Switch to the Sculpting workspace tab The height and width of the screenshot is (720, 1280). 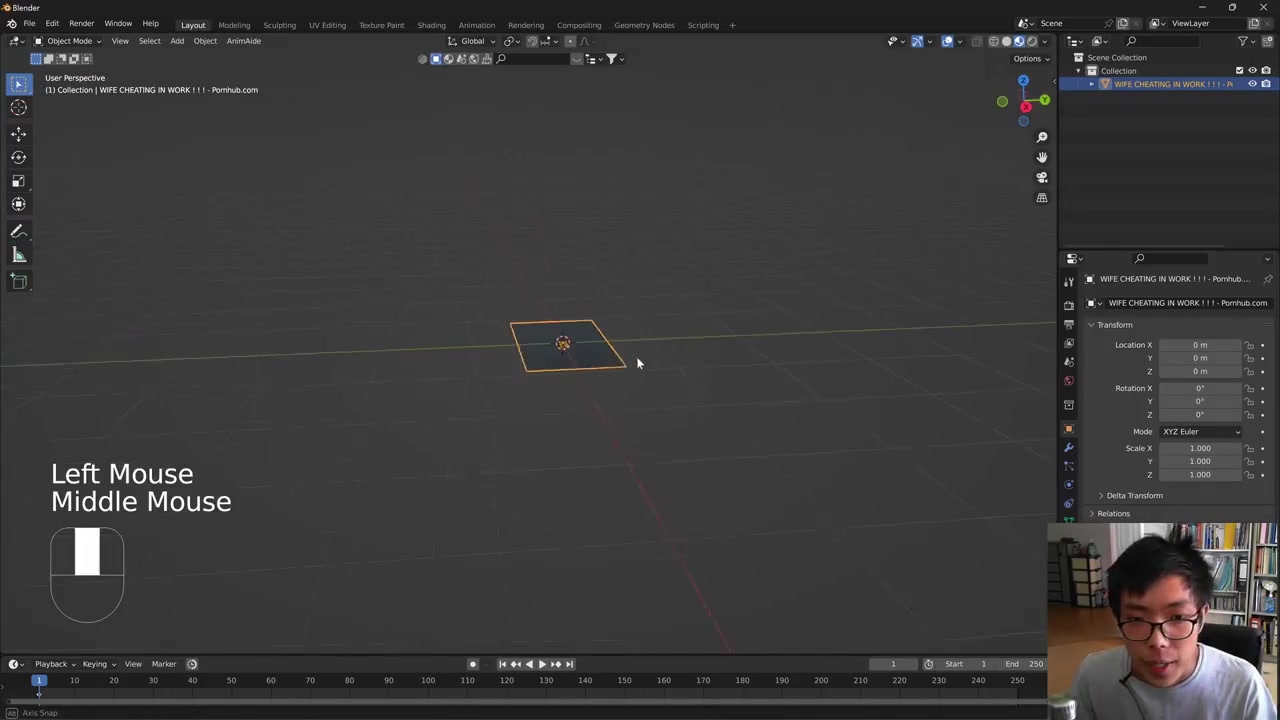pyautogui.click(x=279, y=25)
